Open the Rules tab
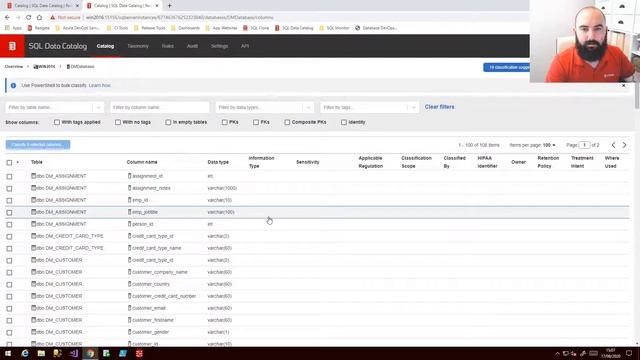The height and width of the screenshot is (360, 640). tap(168, 46)
